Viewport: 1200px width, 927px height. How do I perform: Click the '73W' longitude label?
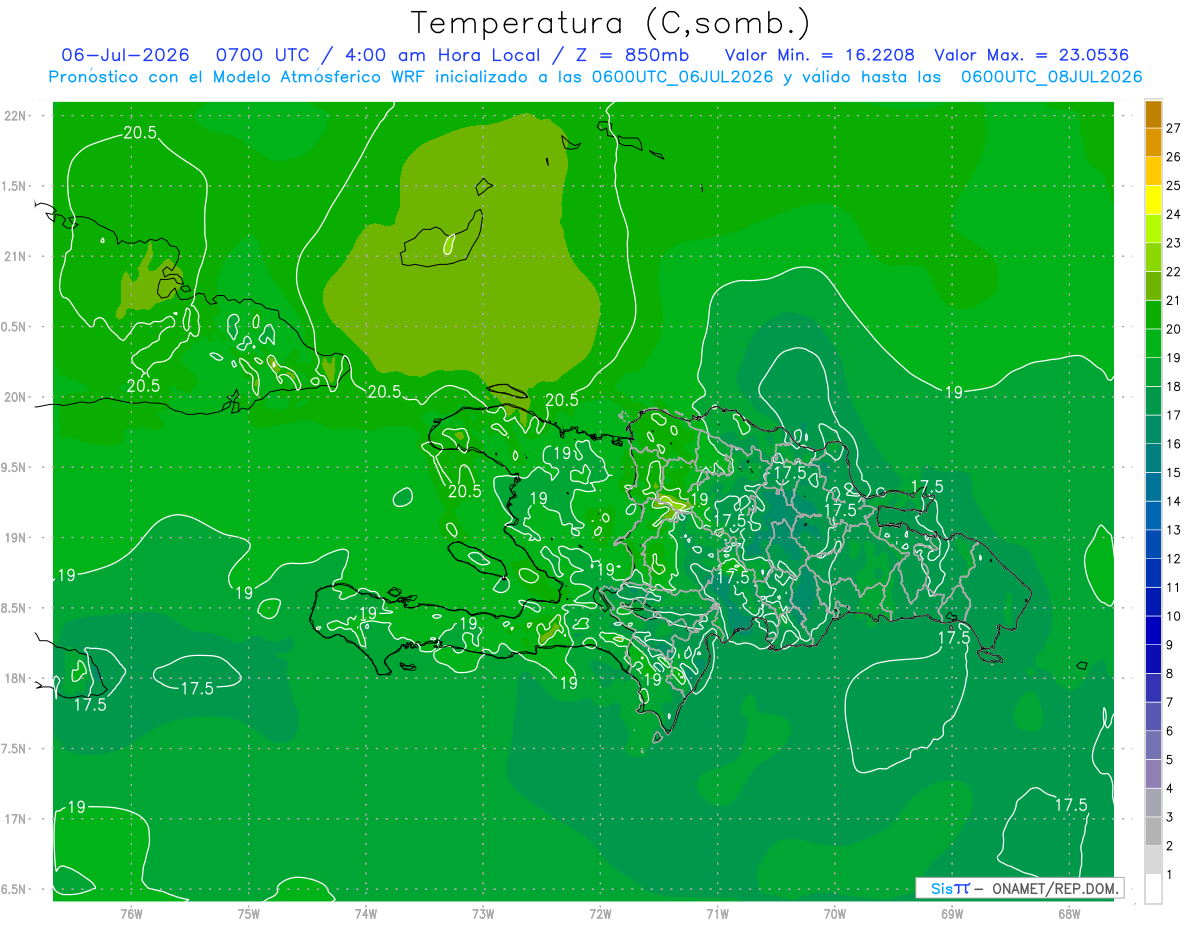click(483, 914)
